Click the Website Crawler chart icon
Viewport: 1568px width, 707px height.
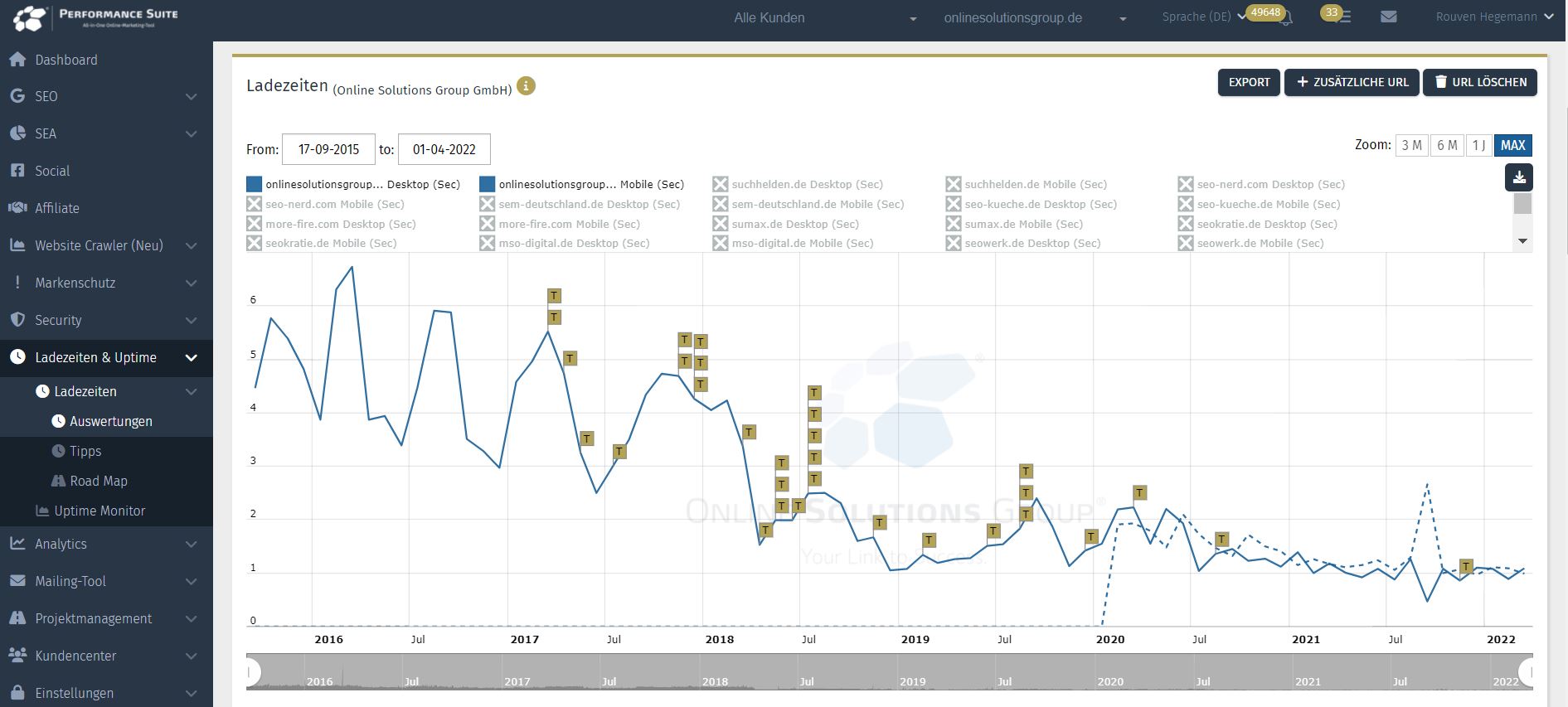click(17, 245)
